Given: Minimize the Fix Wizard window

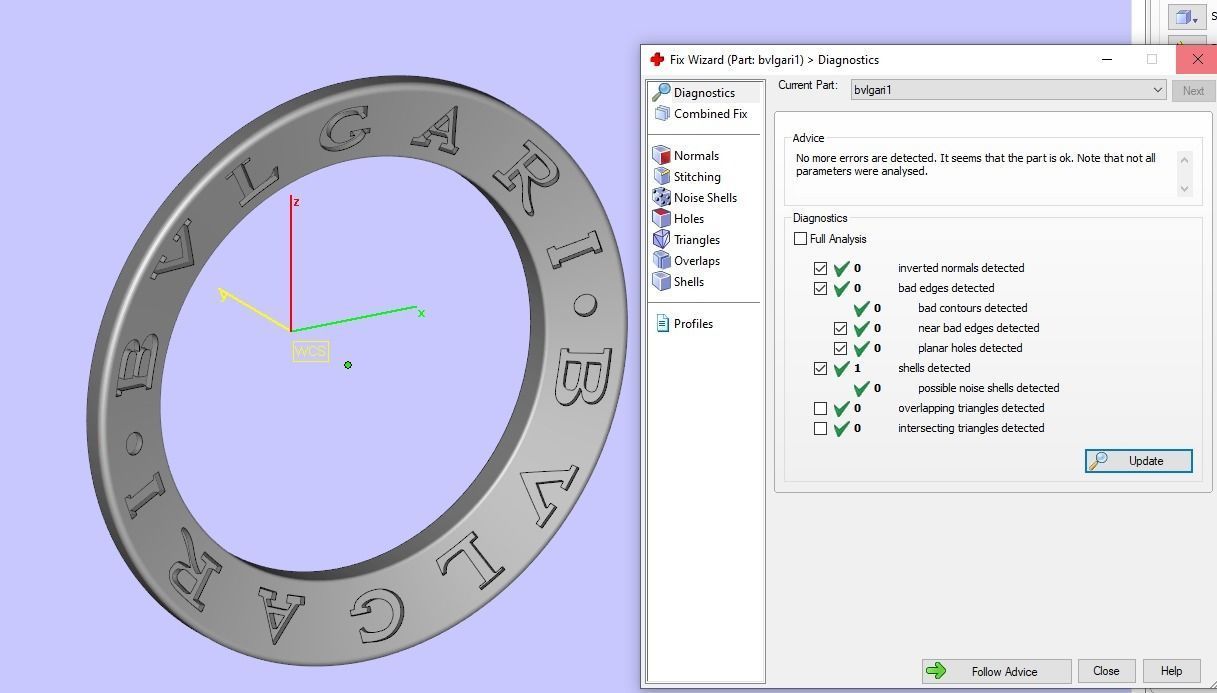Looking at the screenshot, I should click(1107, 60).
